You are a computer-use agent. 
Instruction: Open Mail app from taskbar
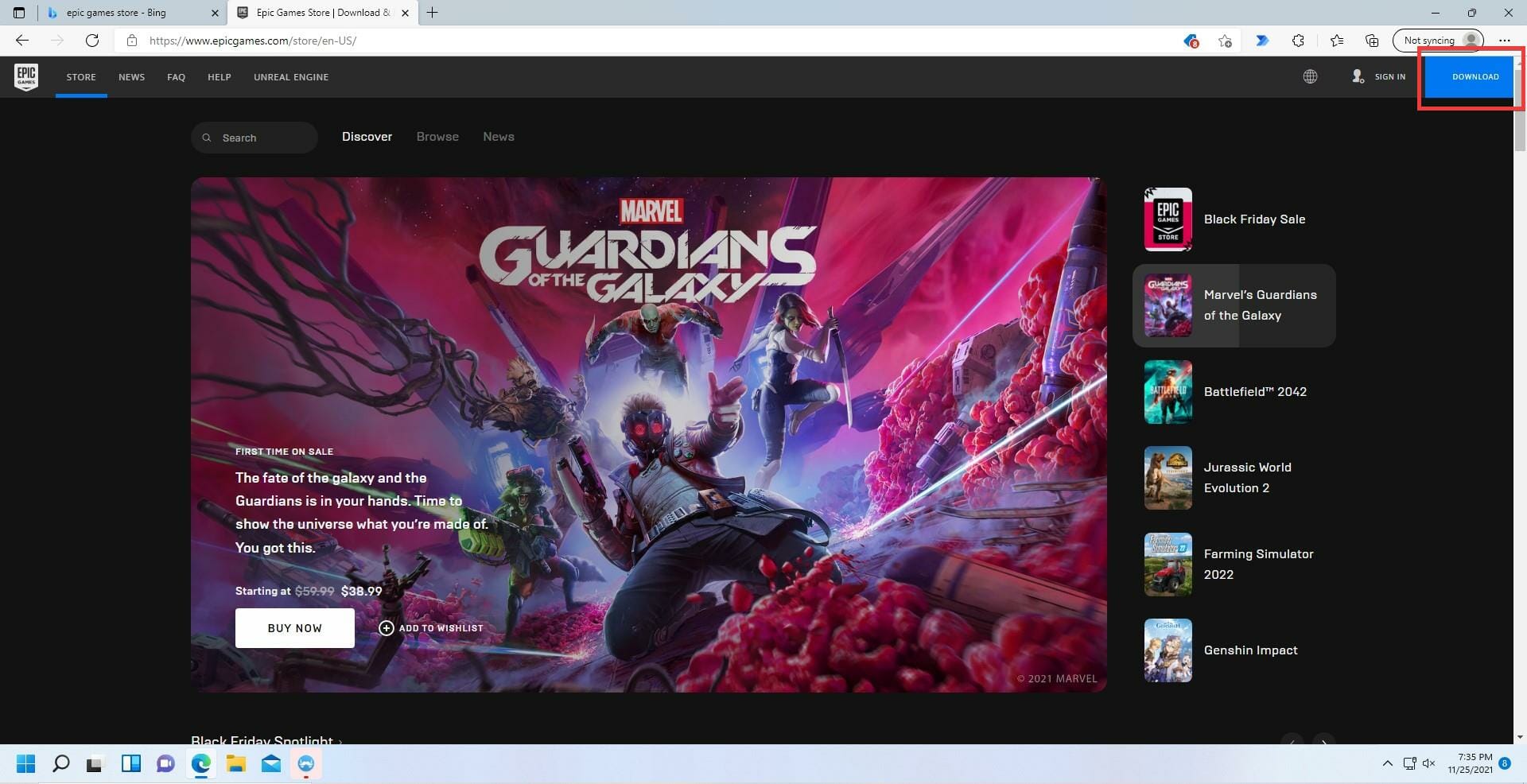click(270, 764)
